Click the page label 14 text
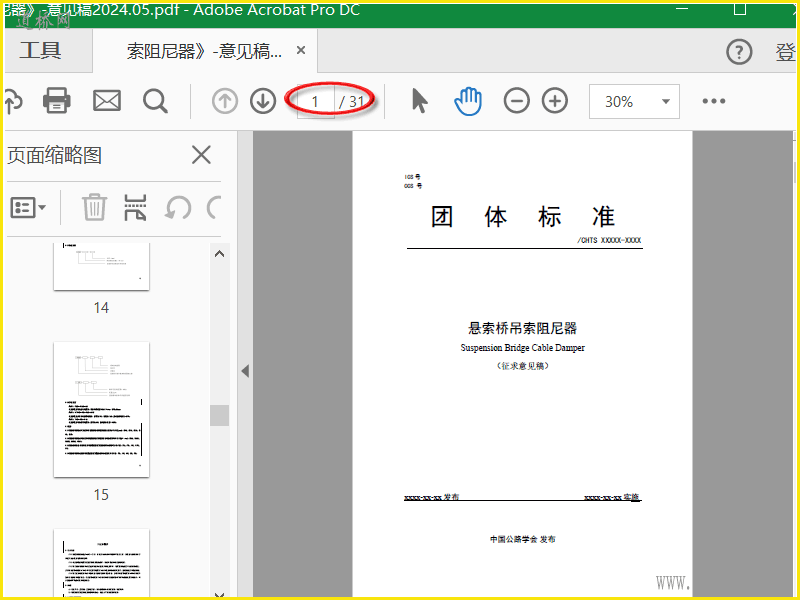 (101, 308)
